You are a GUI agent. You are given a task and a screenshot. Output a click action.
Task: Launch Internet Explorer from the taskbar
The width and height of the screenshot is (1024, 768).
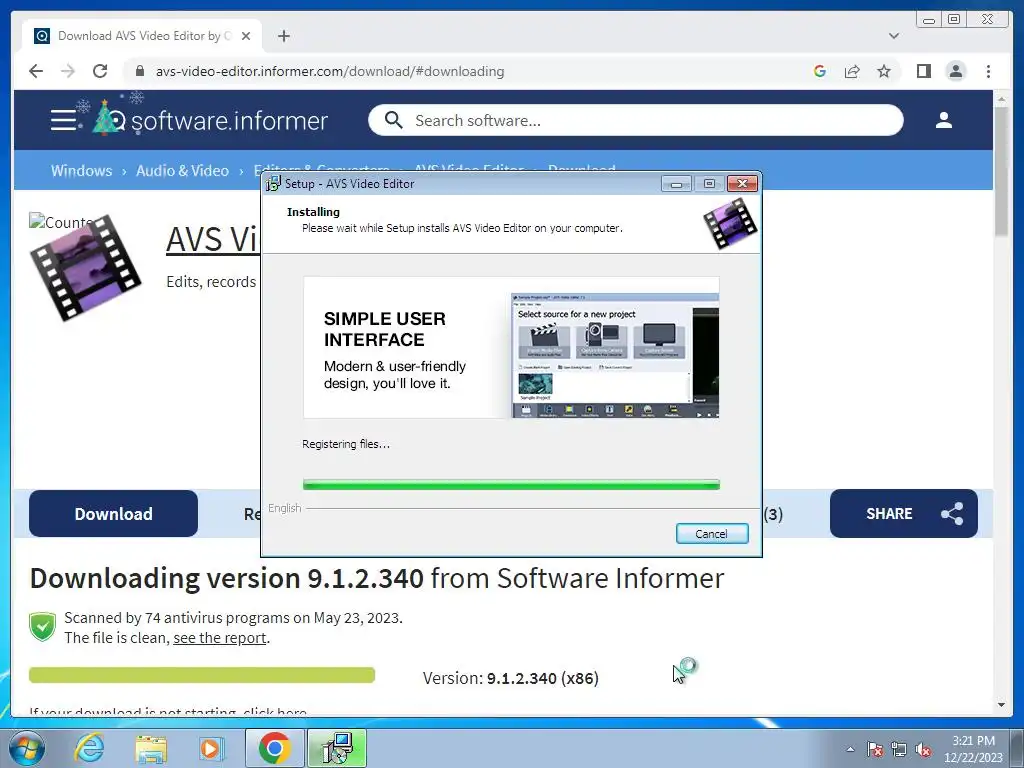[89, 748]
